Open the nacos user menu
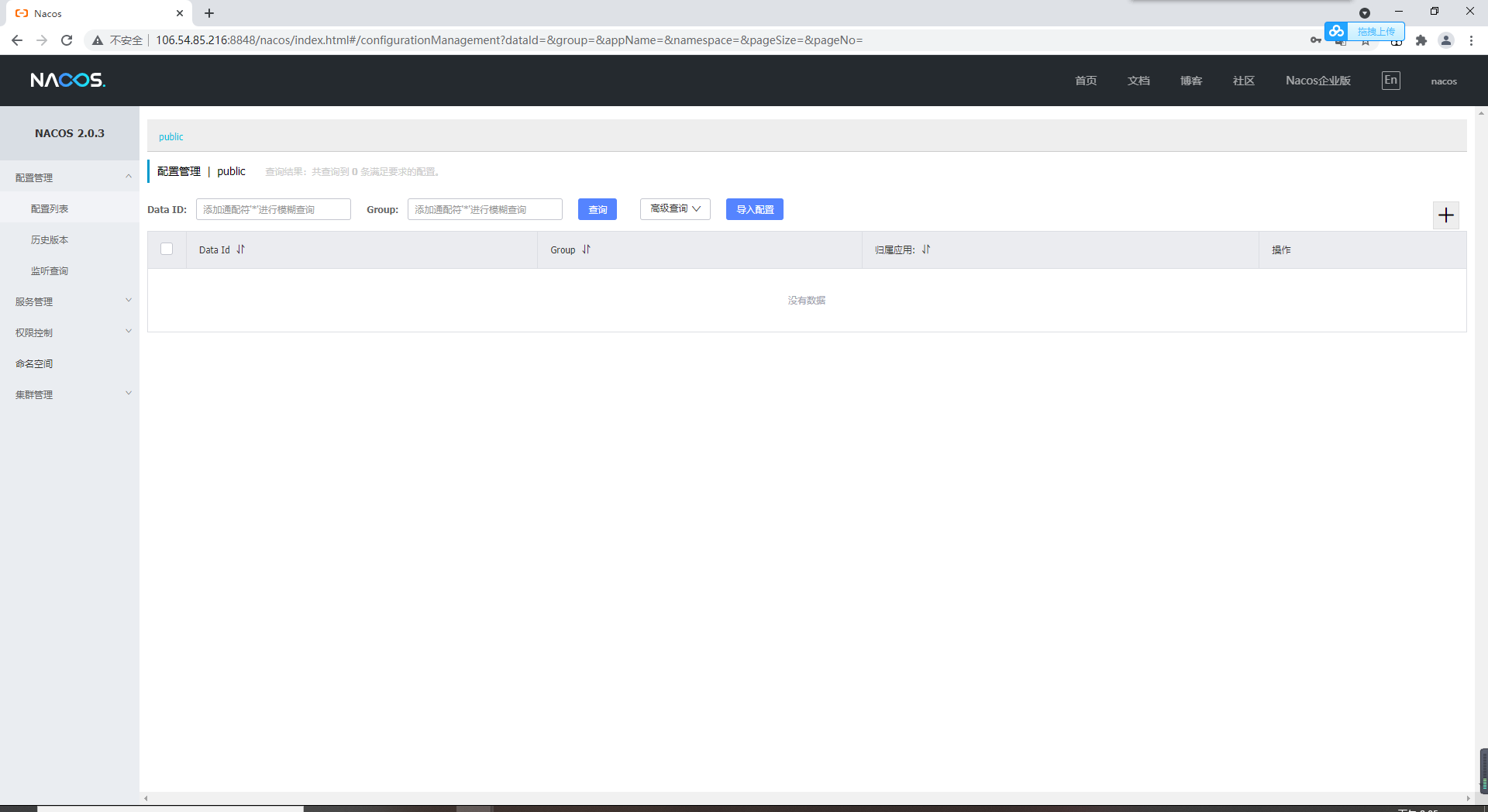1488x812 pixels. tap(1444, 81)
